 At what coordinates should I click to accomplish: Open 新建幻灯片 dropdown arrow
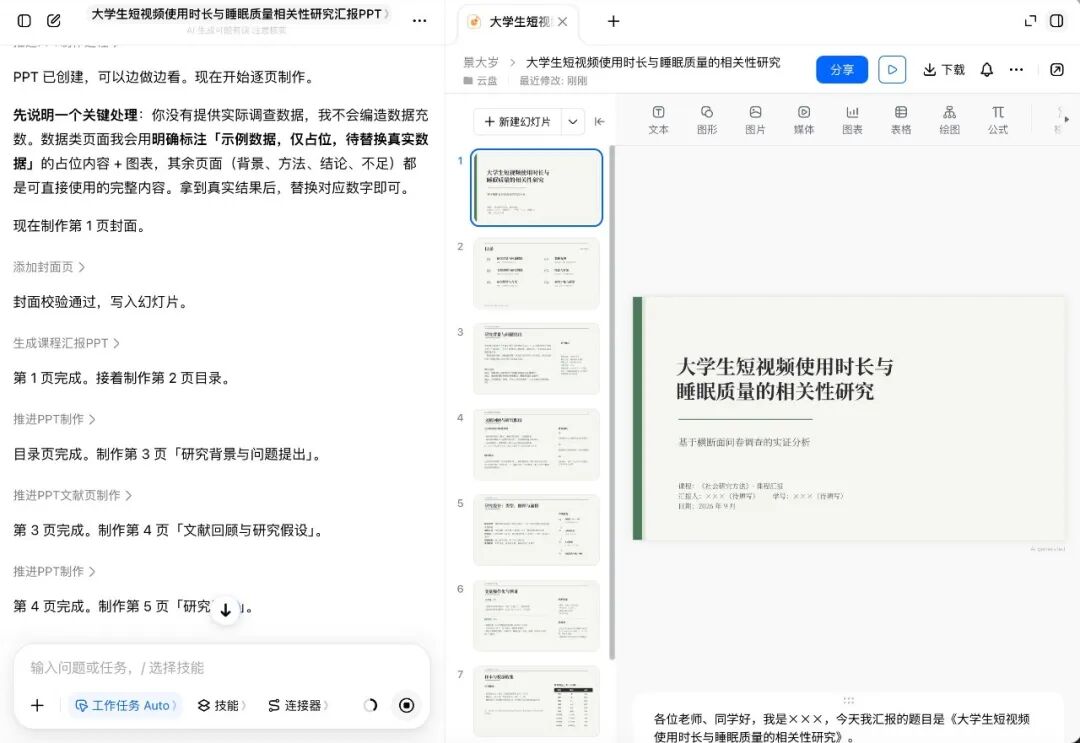tap(573, 122)
